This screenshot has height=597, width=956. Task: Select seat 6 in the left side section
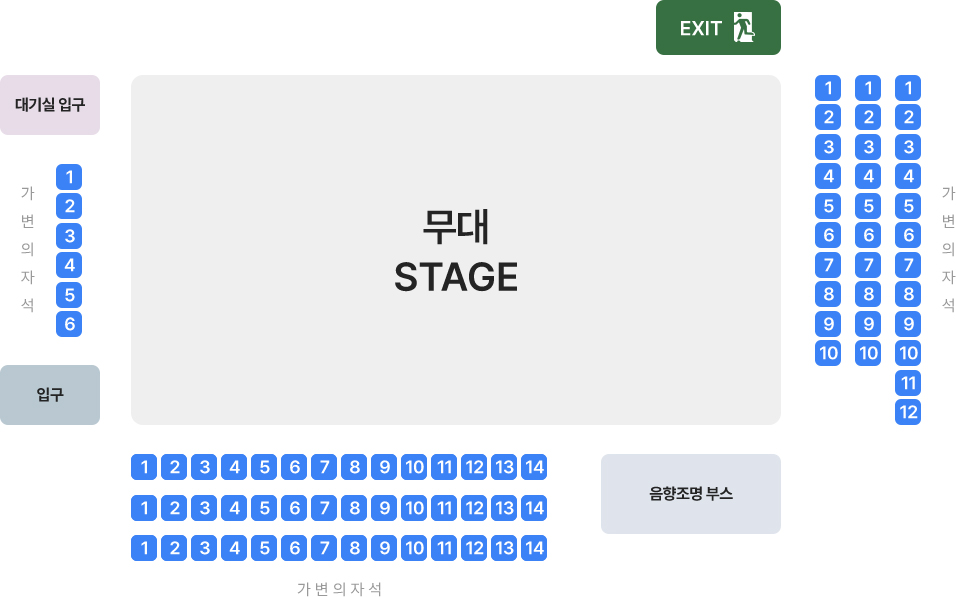click(69, 324)
